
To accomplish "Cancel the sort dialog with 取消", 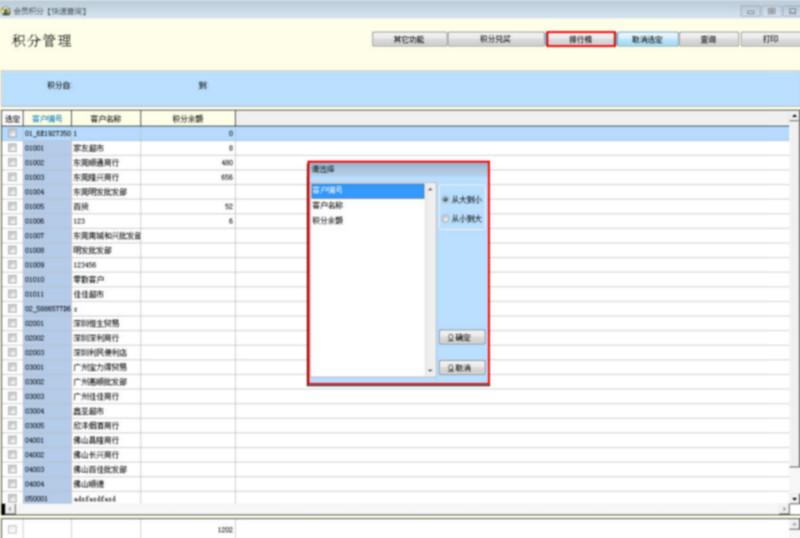I will (462, 368).
